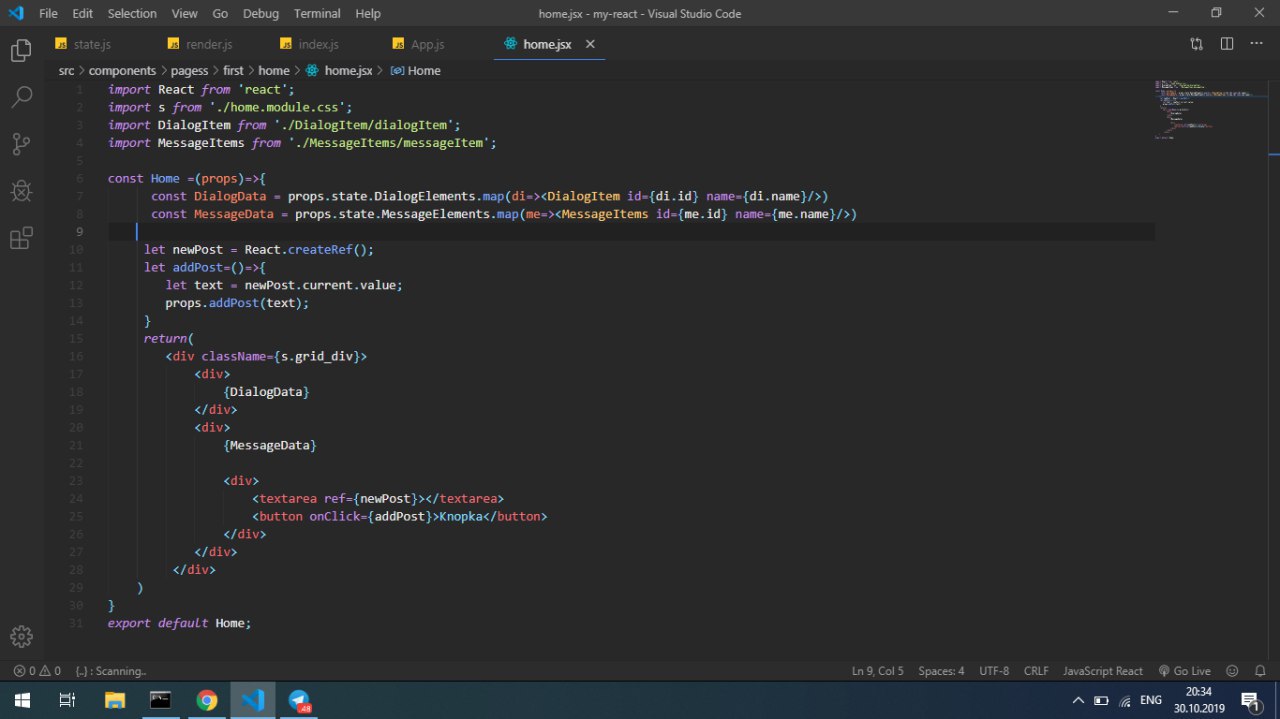Viewport: 1280px width, 719px height.
Task: Open Google Chrome from the taskbar
Action: coord(207,700)
